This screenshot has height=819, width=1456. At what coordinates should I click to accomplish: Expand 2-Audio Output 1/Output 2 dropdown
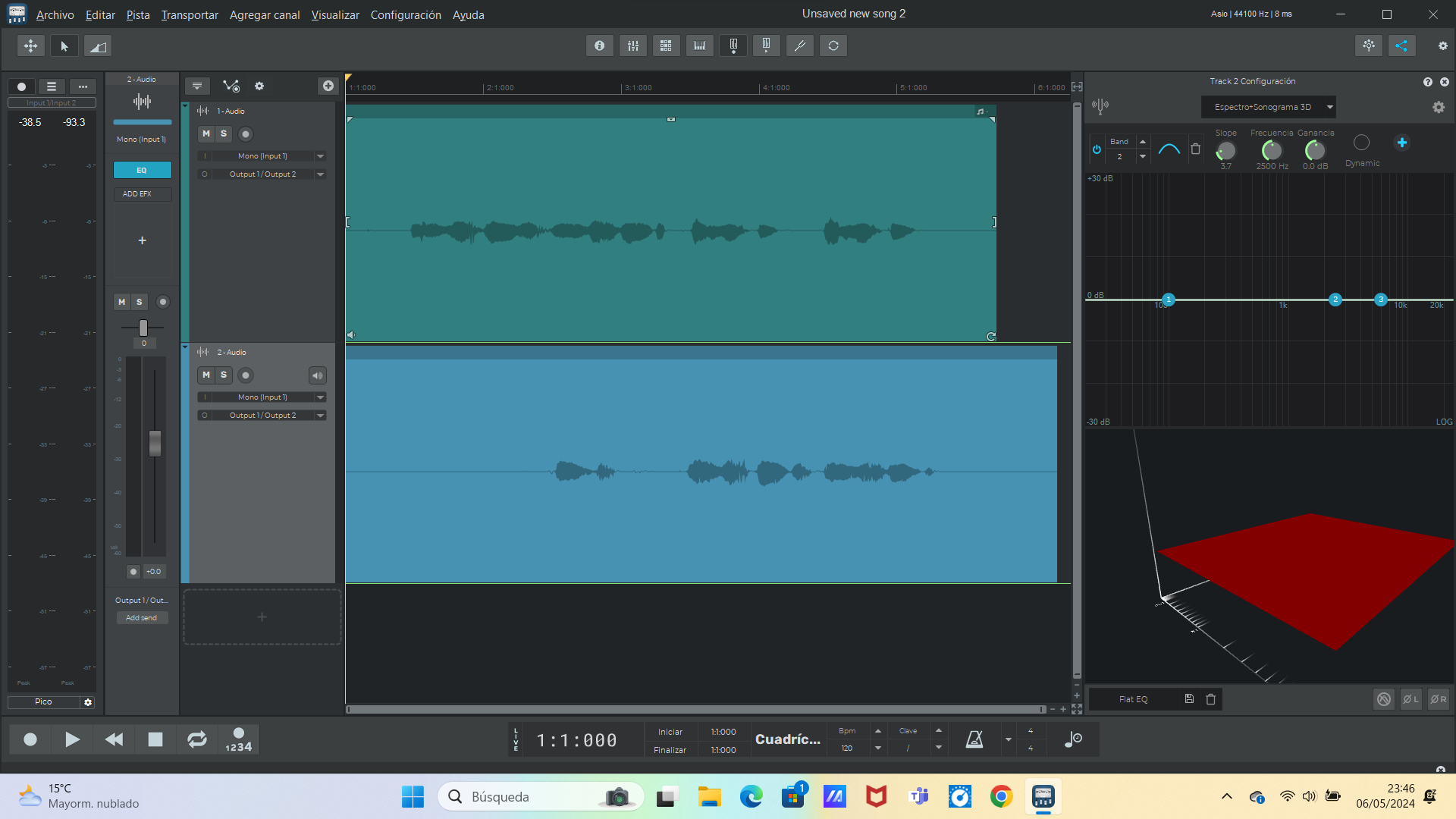(320, 416)
